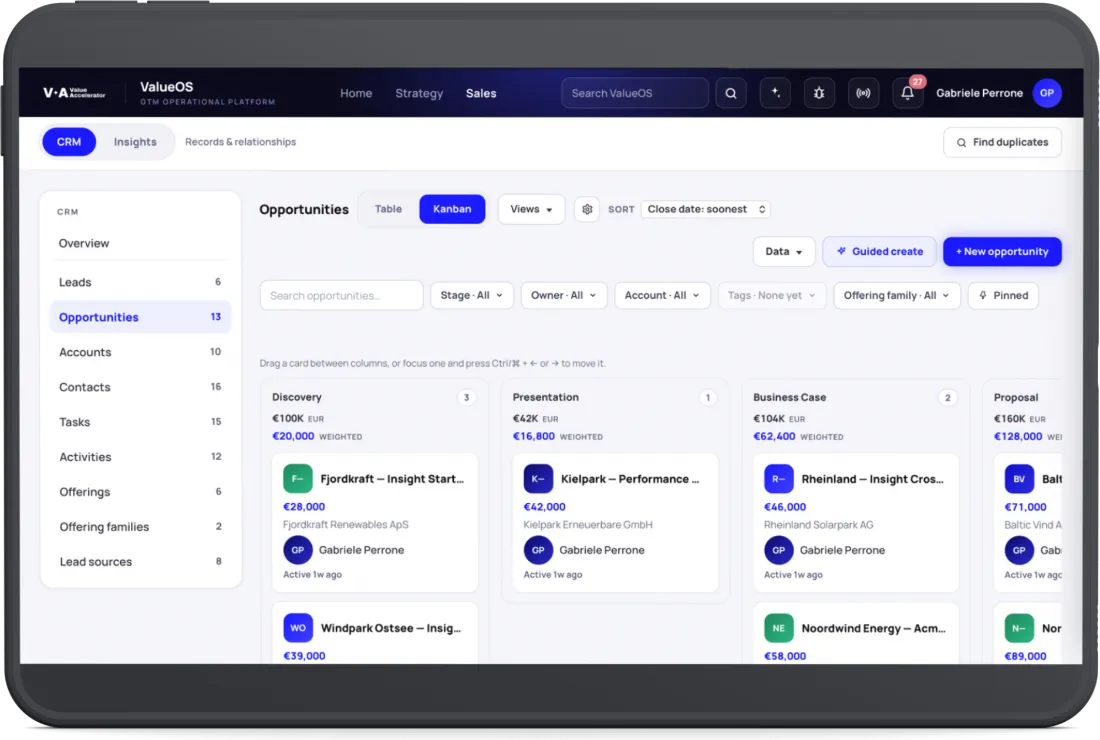
Task: Open Accounts in the CRM sidebar
Action: 140,352
